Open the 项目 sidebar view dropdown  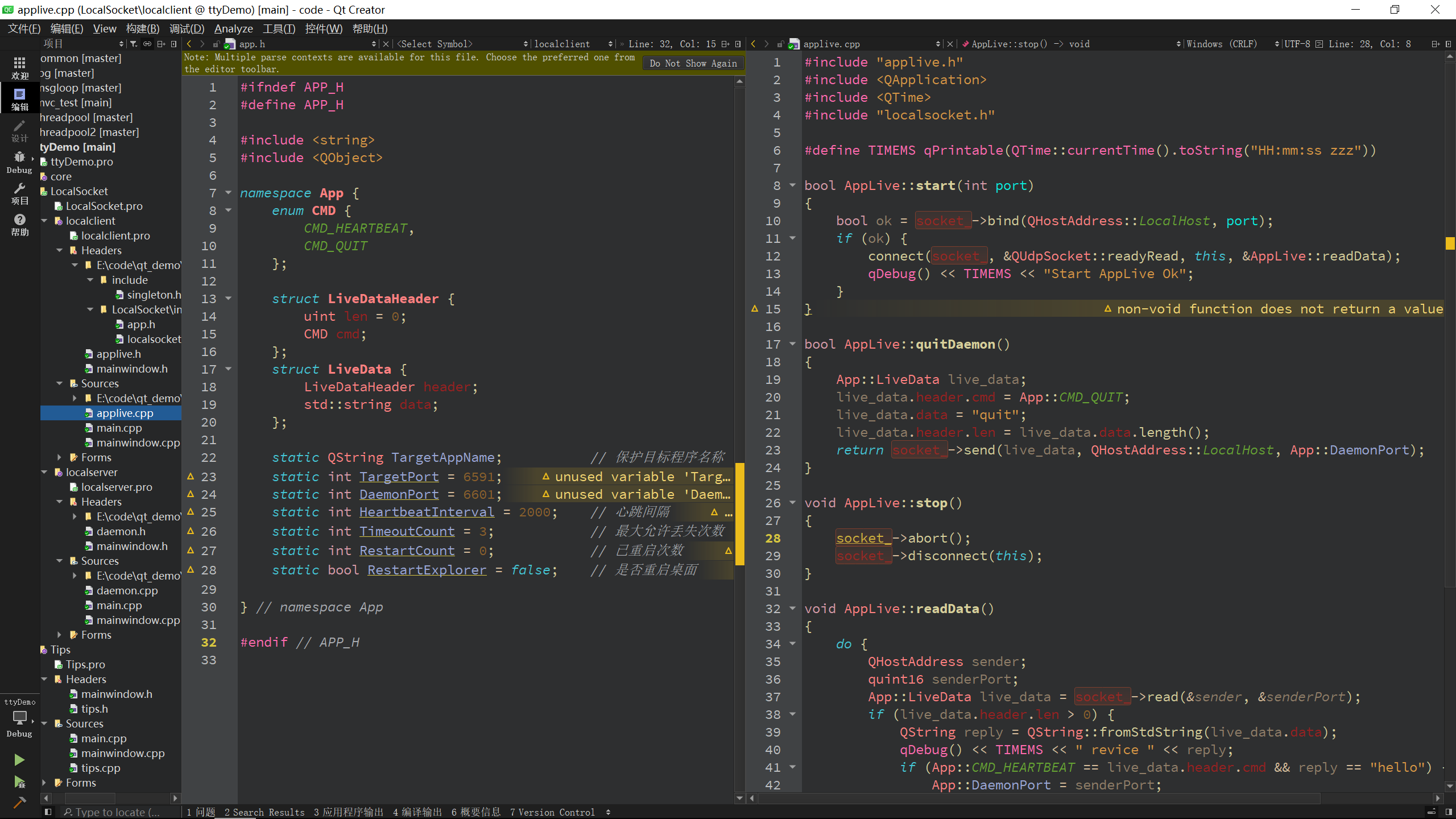83,44
